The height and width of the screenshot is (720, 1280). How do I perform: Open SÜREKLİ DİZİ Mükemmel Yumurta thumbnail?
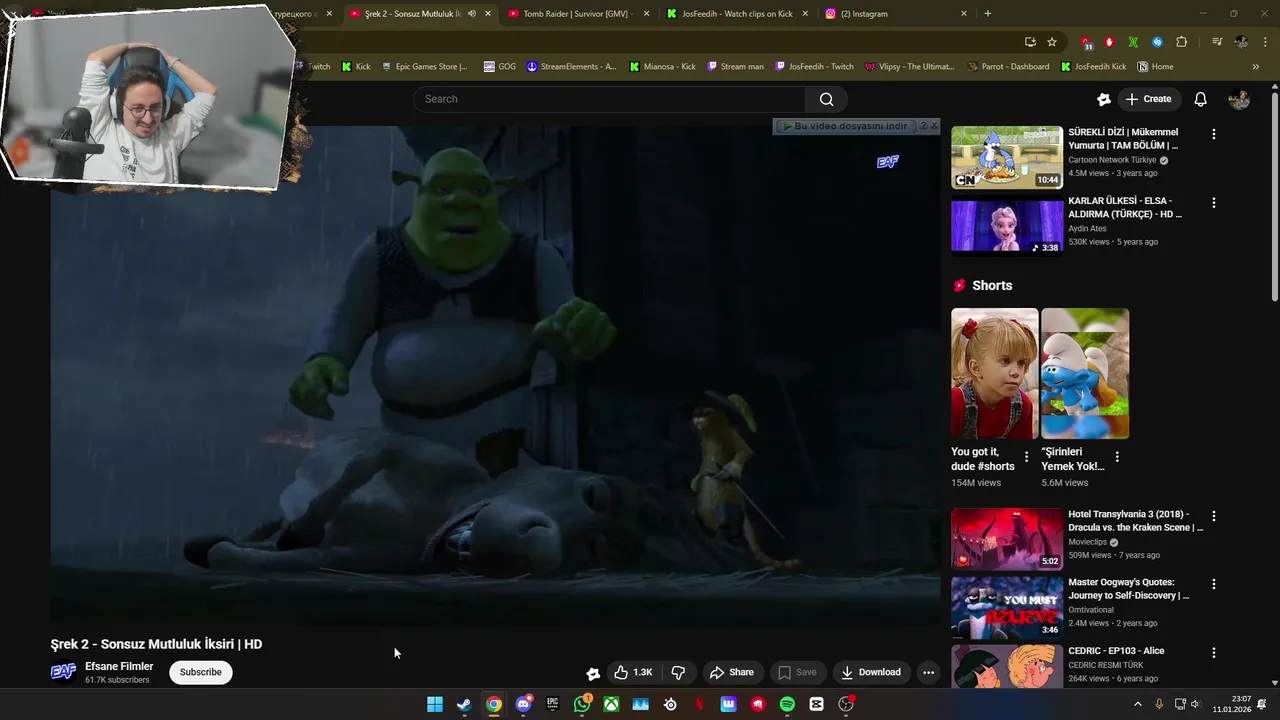click(x=1007, y=157)
